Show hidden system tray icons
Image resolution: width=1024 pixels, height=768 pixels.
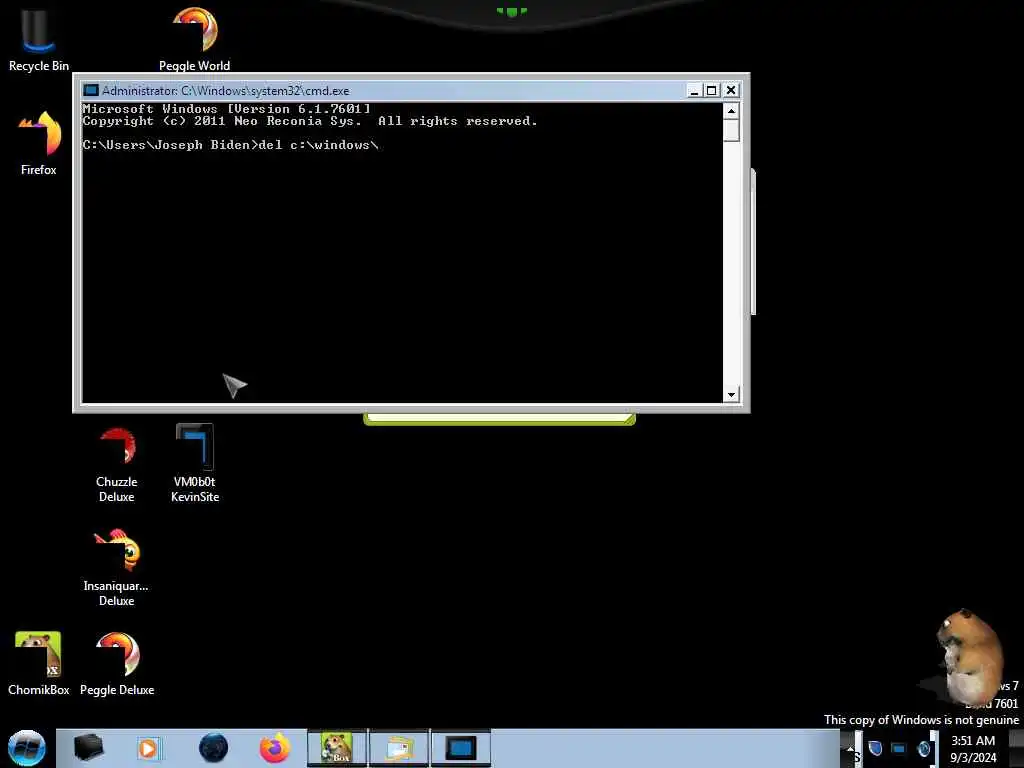(x=850, y=748)
